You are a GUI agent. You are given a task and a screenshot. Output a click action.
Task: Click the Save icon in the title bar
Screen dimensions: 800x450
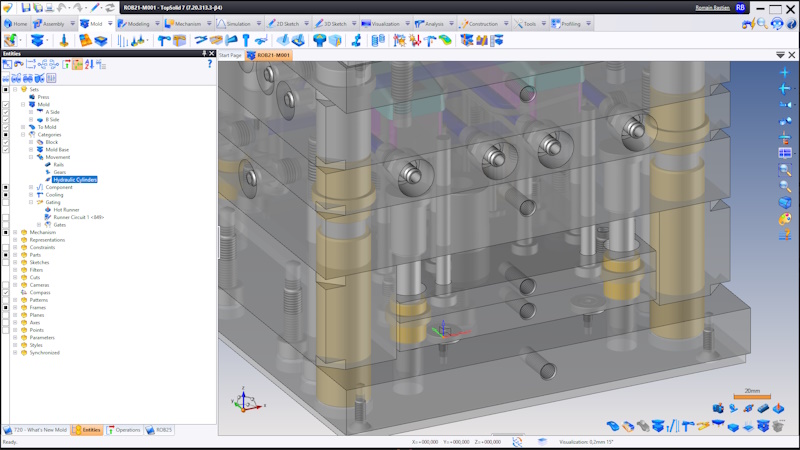click(x=26, y=8)
